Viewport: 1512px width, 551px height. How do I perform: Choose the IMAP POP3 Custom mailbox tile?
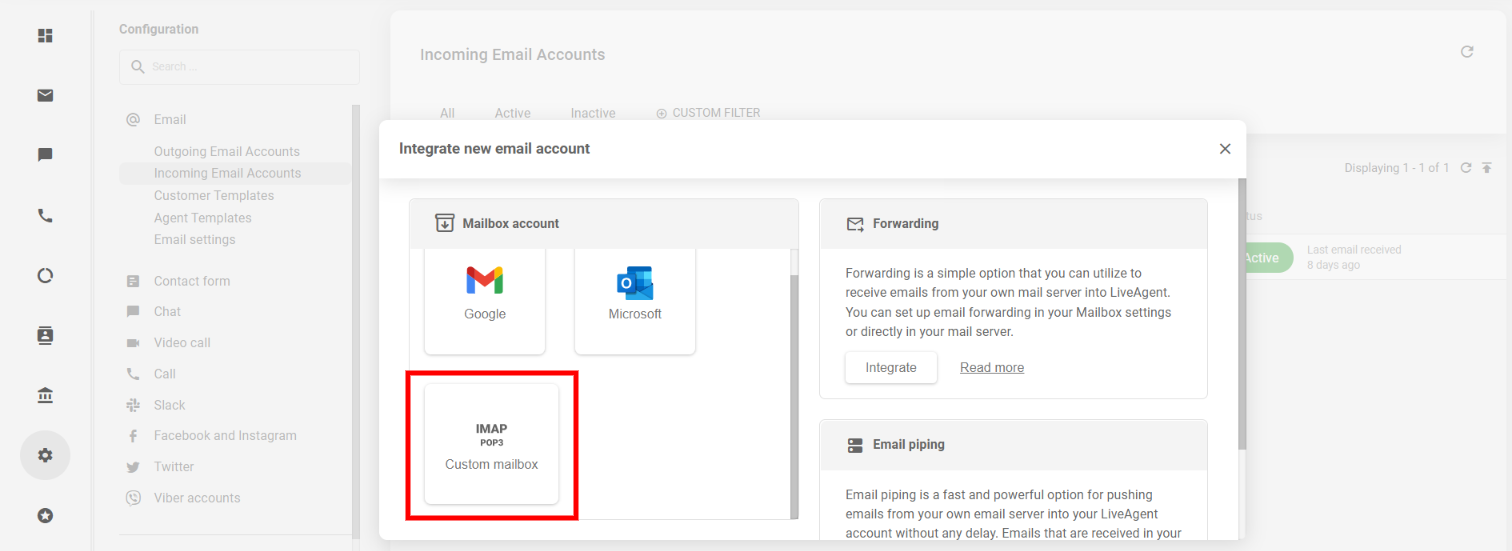[491, 445]
